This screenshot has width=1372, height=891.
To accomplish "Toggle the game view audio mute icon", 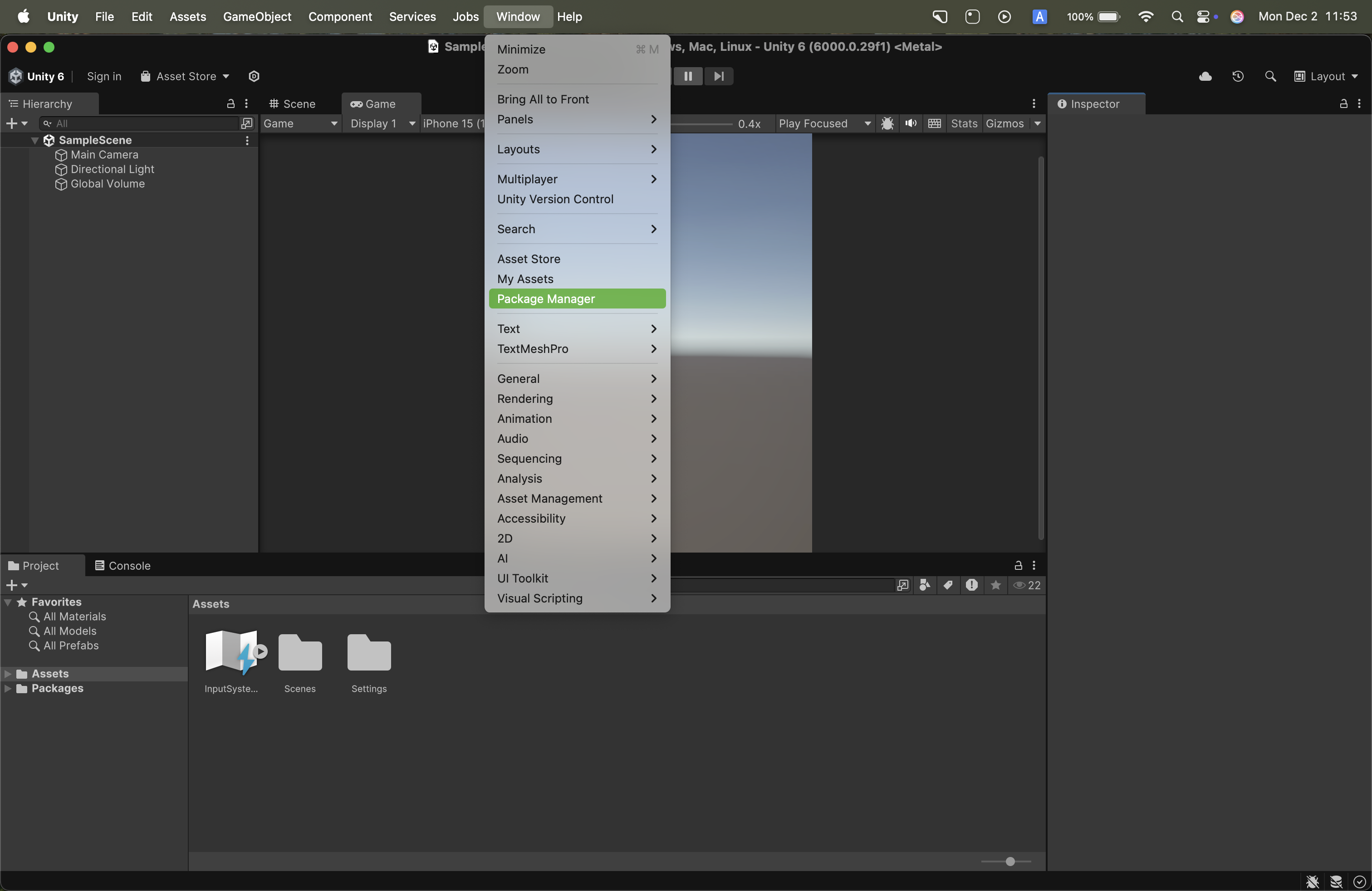I will [x=911, y=123].
